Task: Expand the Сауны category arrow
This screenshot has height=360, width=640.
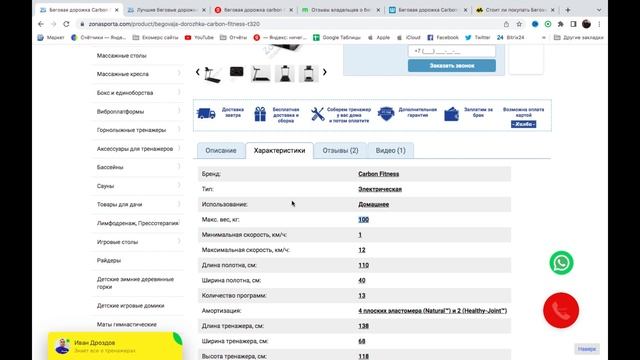Action: click(x=179, y=185)
